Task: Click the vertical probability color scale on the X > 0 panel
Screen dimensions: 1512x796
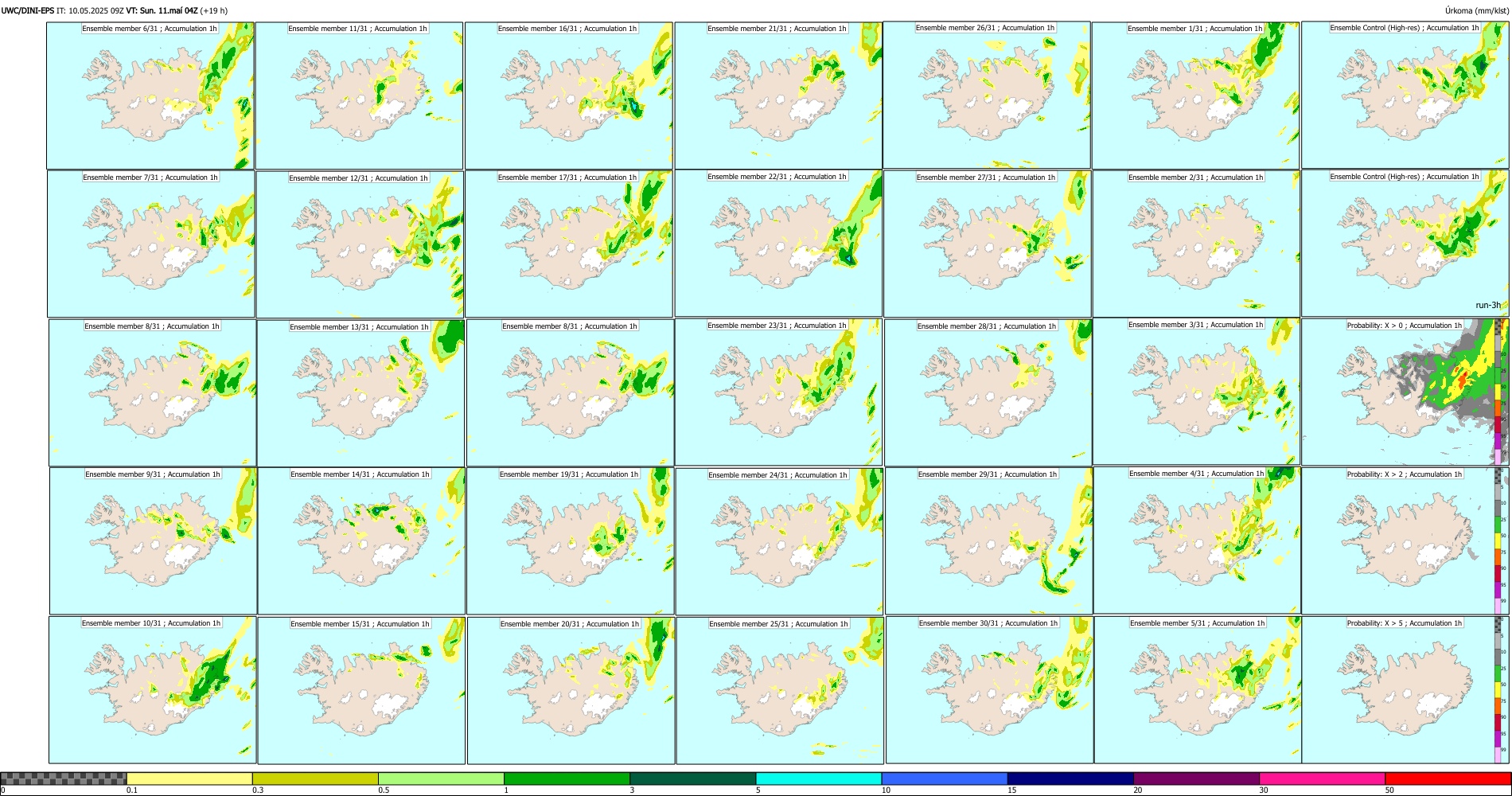Action: point(1498,392)
